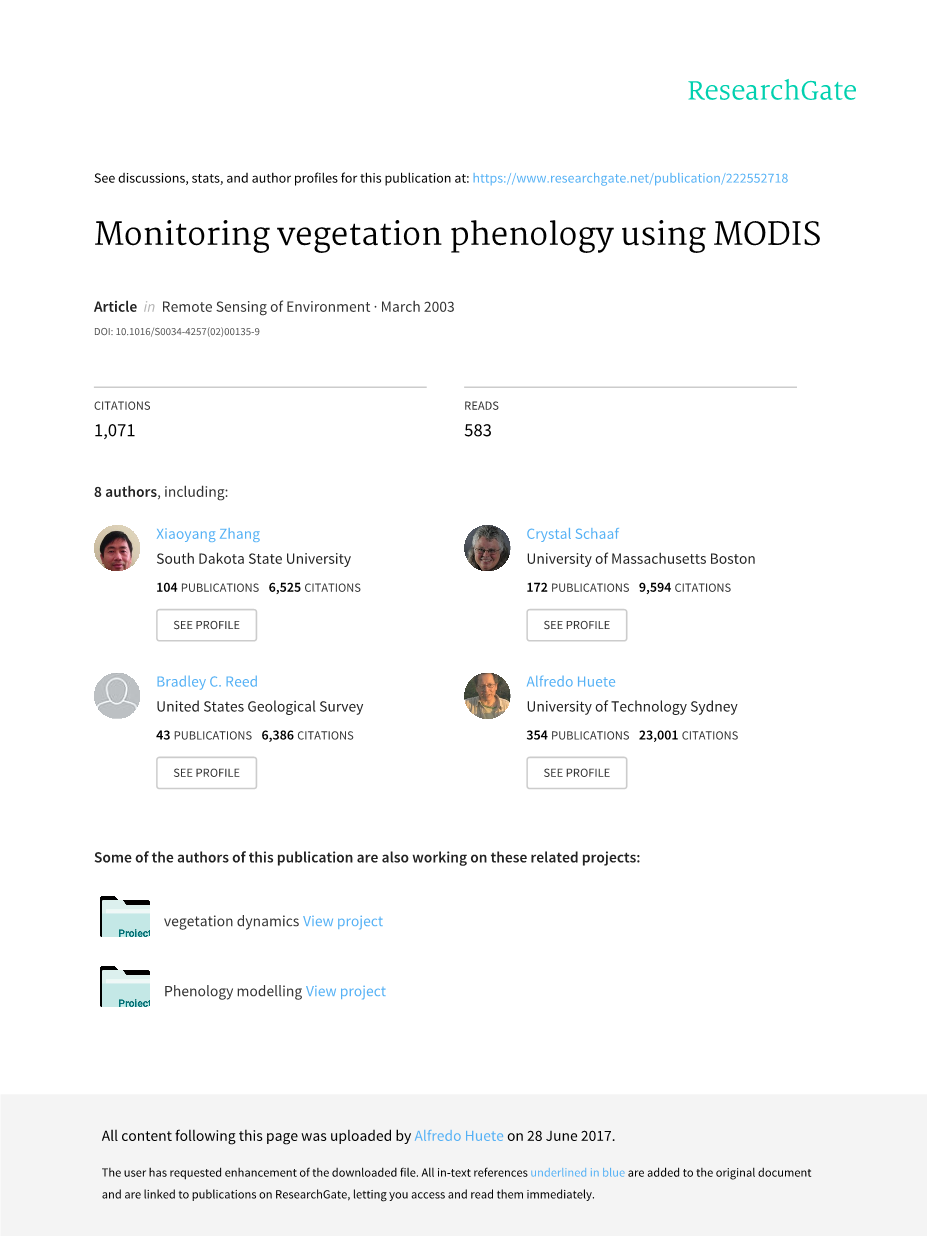Image resolution: width=927 pixels, height=1236 pixels.
Task: Click Bradley C. Reed's placeholder avatar icon
Action: click(x=117, y=696)
